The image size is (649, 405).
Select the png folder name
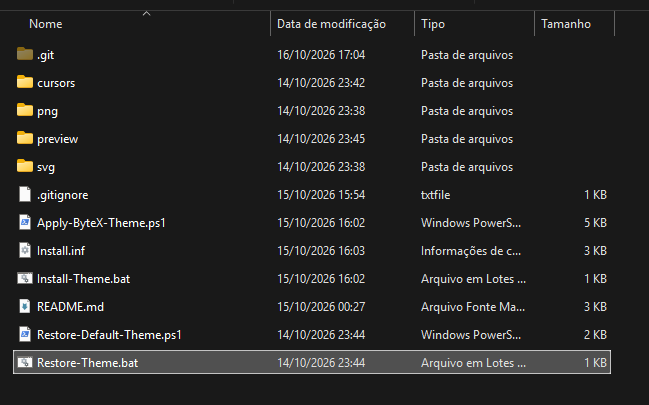47,111
